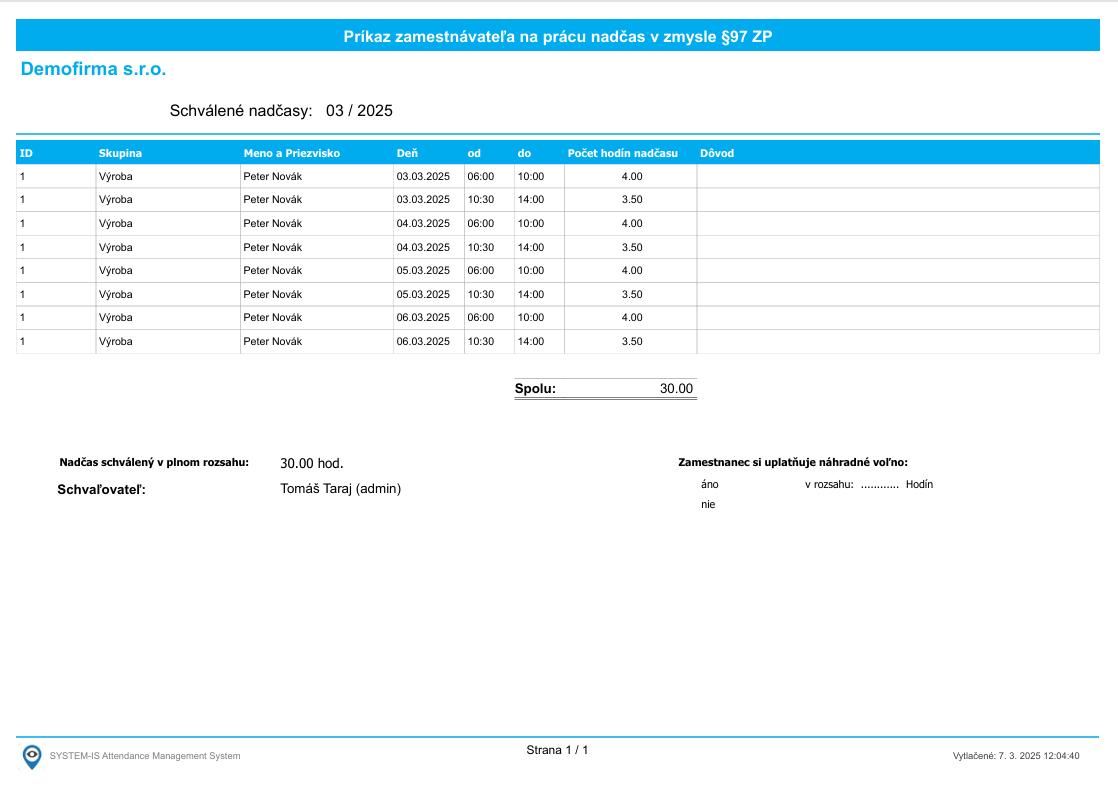
Task: Click the 'Meno a Priezvisko' column header
Action: tap(291, 153)
